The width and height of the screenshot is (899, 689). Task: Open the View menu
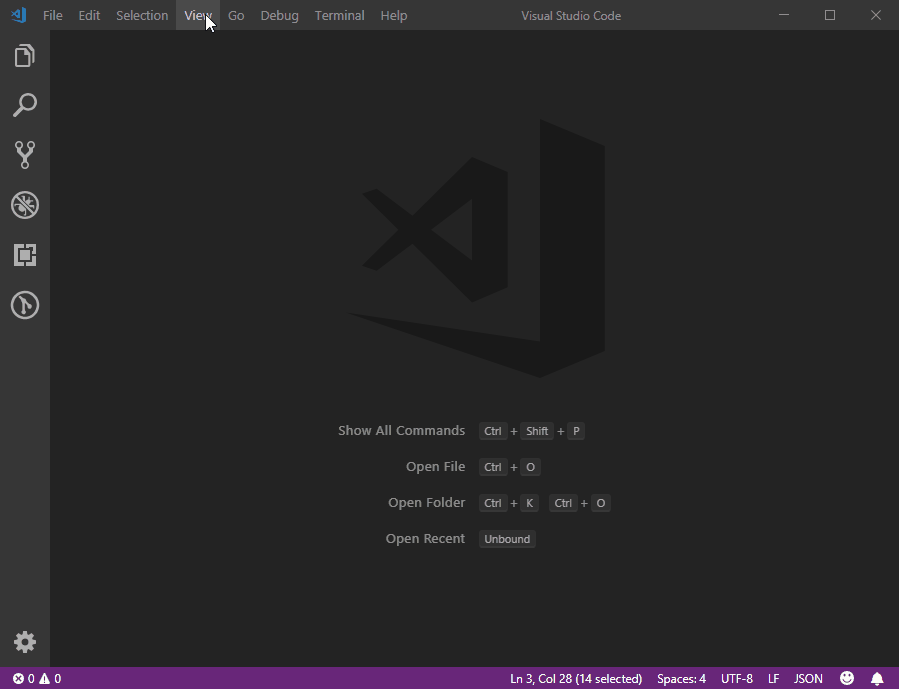(x=197, y=15)
